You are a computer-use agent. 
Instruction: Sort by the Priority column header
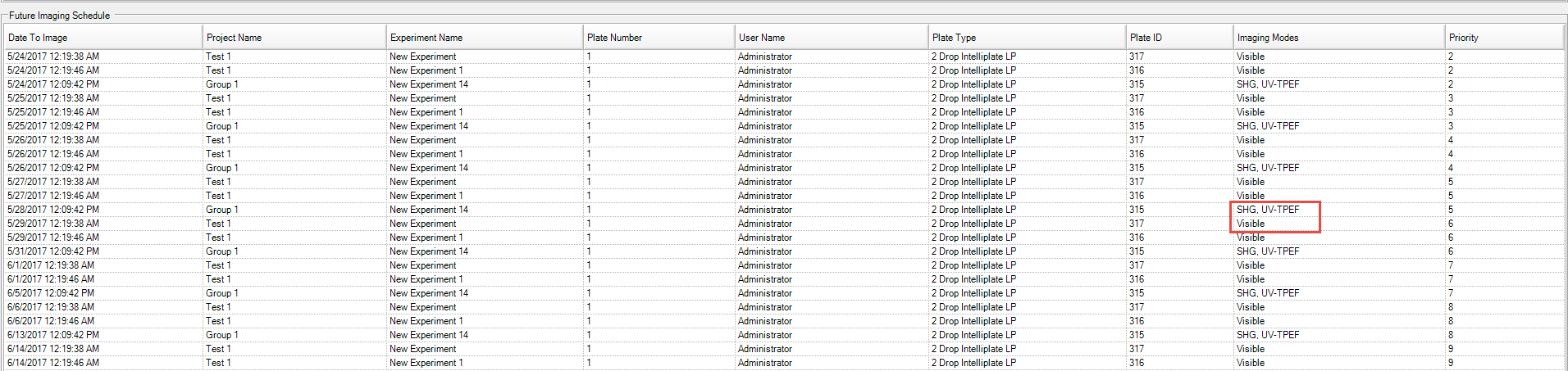(1463, 38)
